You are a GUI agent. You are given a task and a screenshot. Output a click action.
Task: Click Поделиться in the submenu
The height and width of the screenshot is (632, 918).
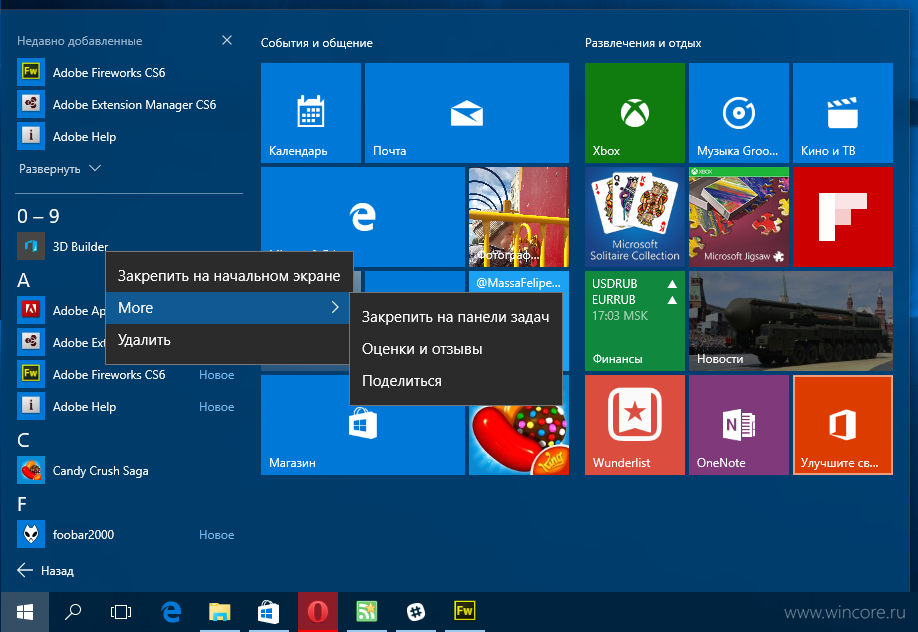(455, 381)
